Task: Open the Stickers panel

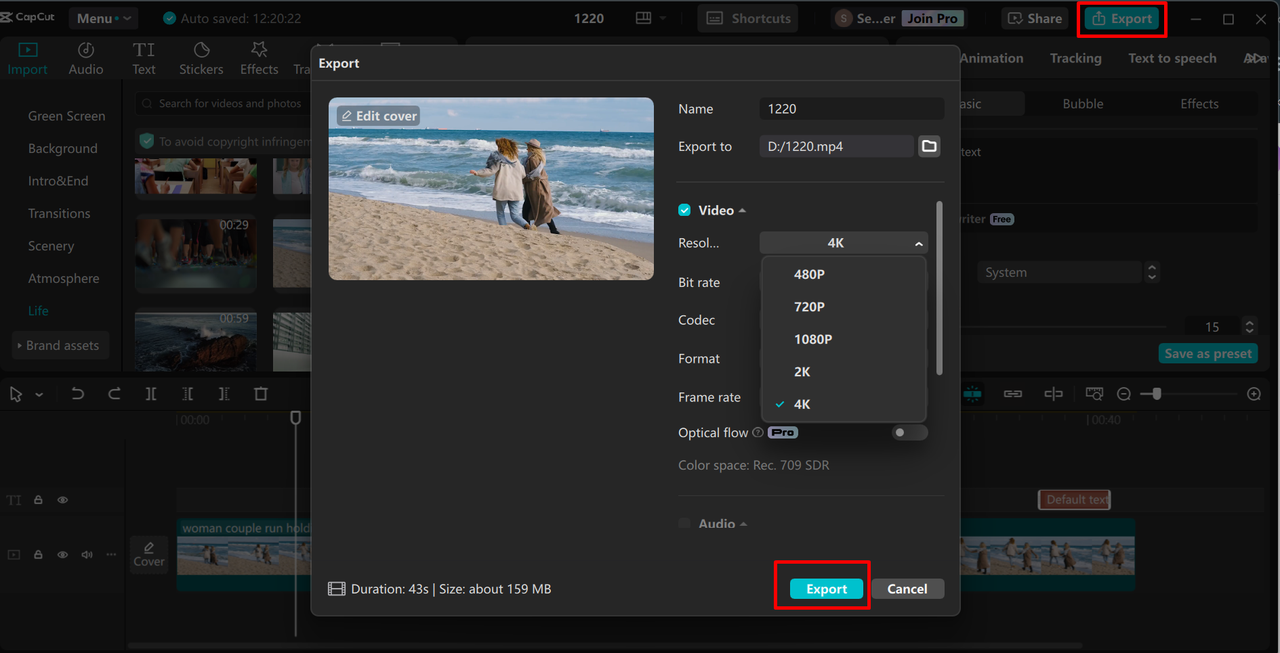Action: coord(201,58)
